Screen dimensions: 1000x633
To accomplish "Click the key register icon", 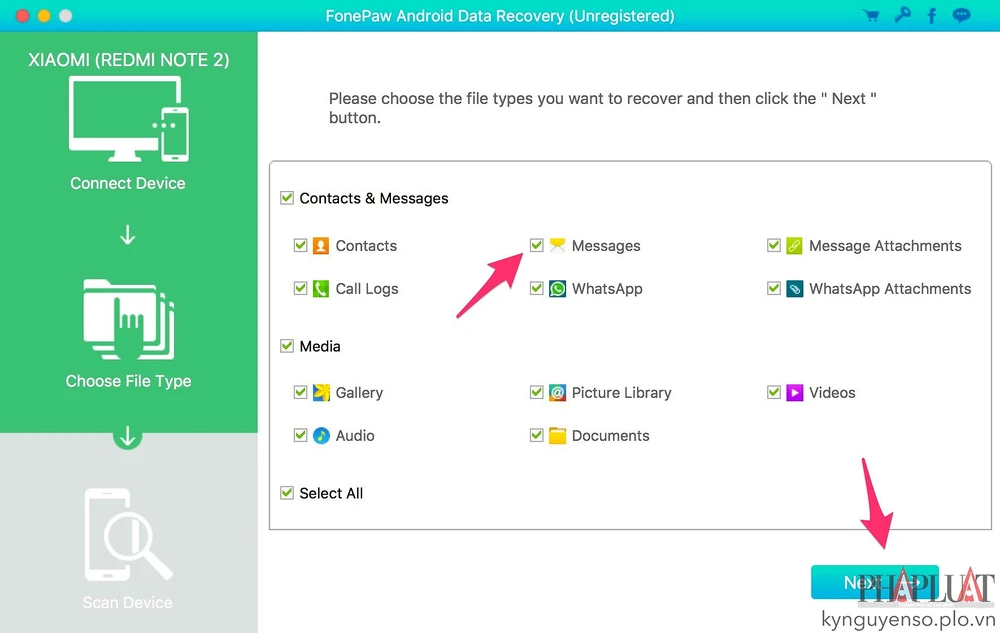I will pyautogui.click(x=902, y=15).
